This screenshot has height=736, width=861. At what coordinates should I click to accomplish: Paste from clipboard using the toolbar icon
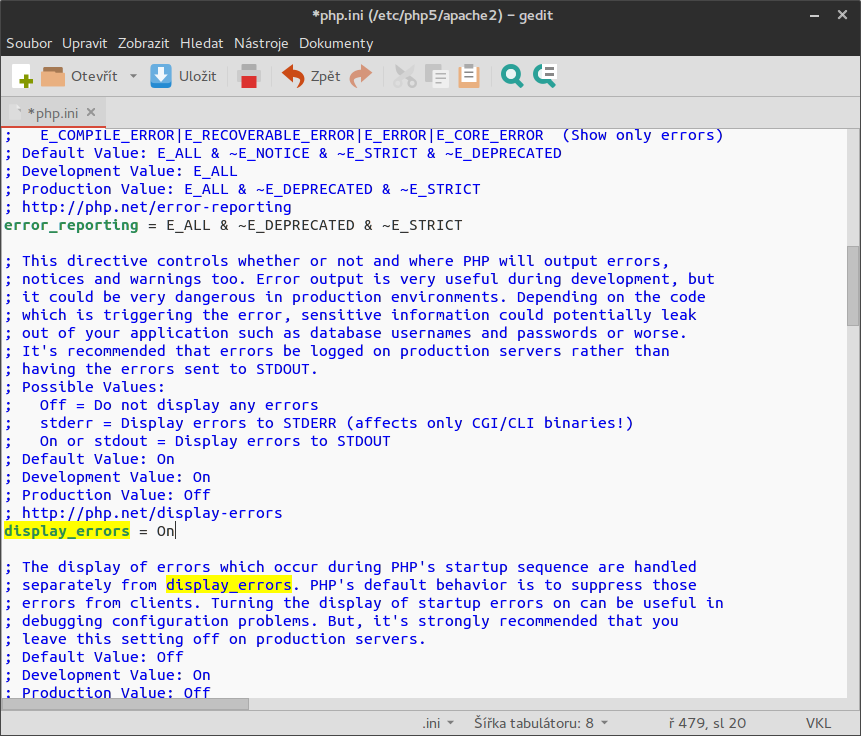pyautogui.click(x=469, y=76)
